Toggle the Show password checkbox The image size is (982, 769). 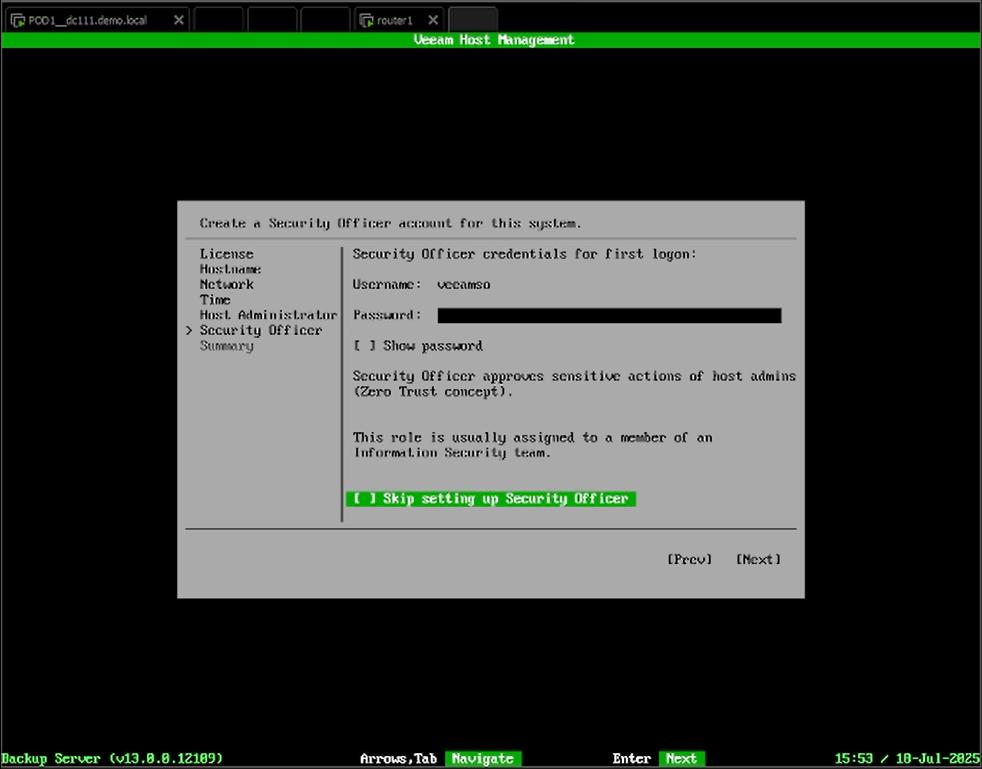pos(365,346)
